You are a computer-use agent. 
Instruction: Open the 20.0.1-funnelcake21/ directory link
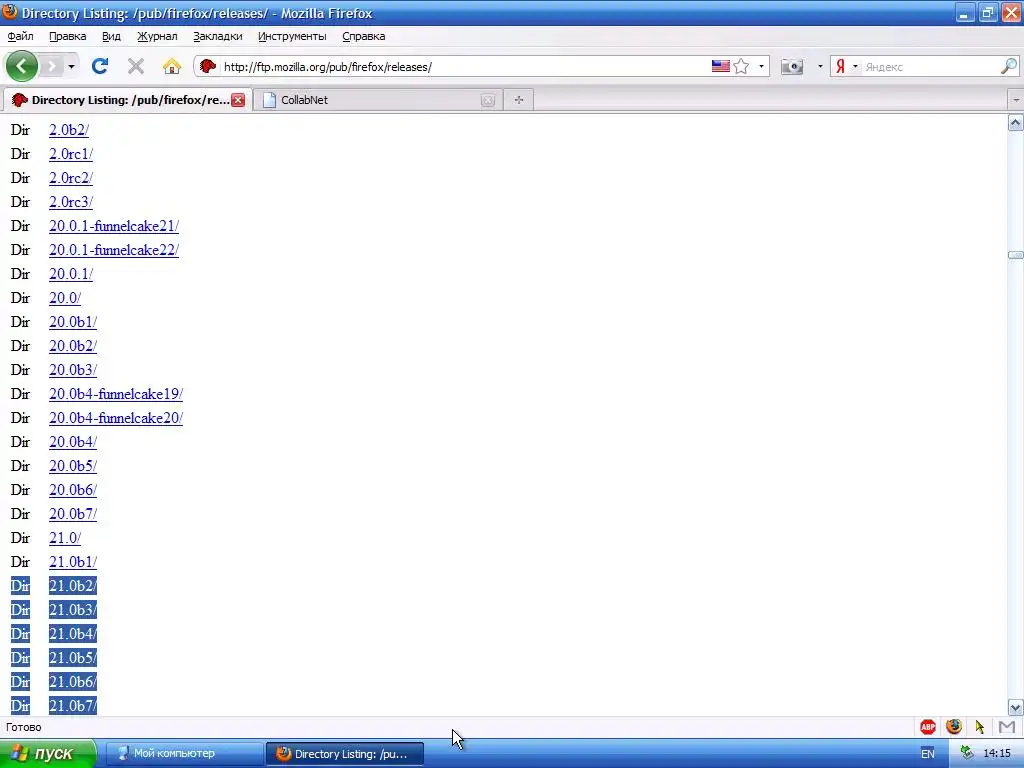(114, 226)
